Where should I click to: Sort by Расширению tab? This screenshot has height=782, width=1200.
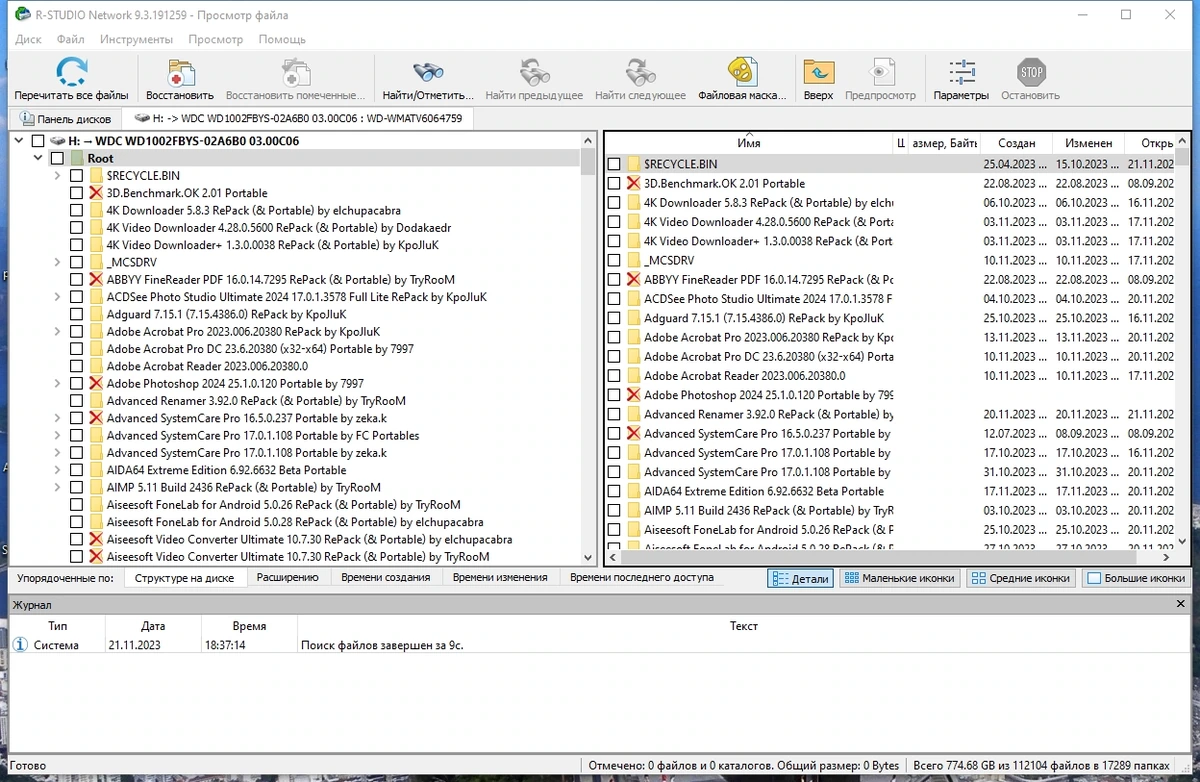(x=288, y=577)
